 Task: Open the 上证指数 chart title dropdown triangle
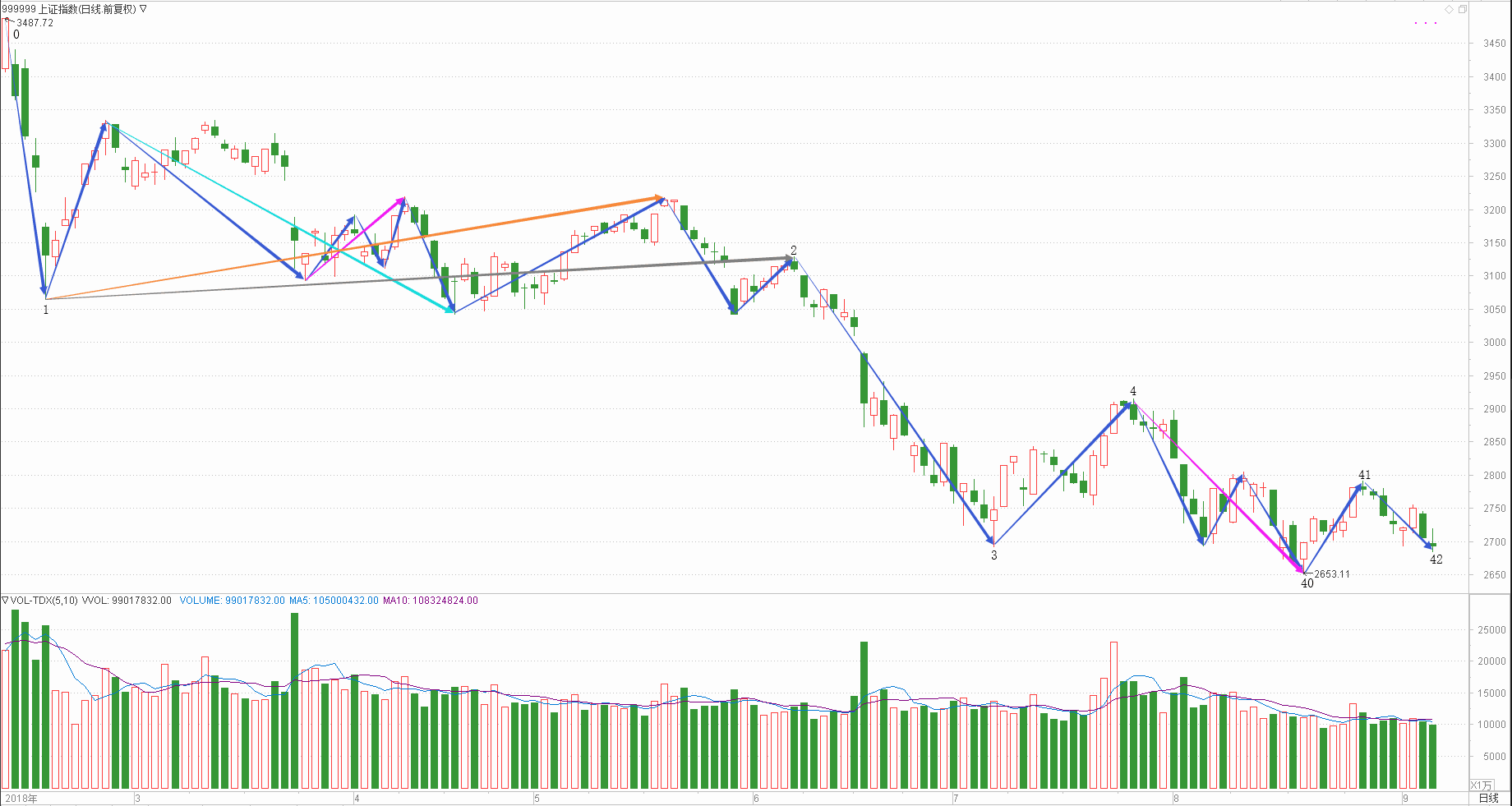coord(144,9)
